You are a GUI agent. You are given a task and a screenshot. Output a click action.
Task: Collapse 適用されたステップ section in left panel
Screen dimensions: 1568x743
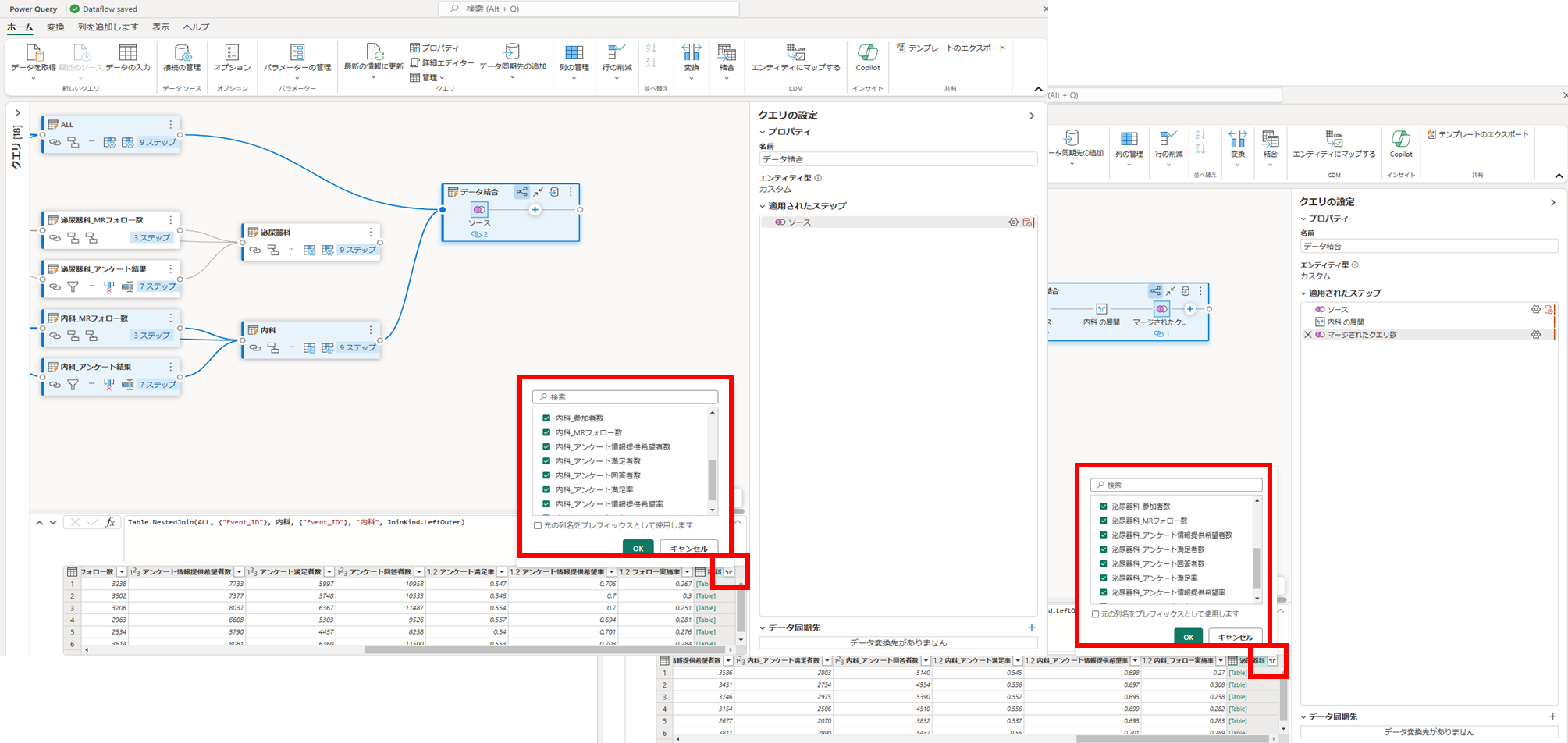click(763, 206)
